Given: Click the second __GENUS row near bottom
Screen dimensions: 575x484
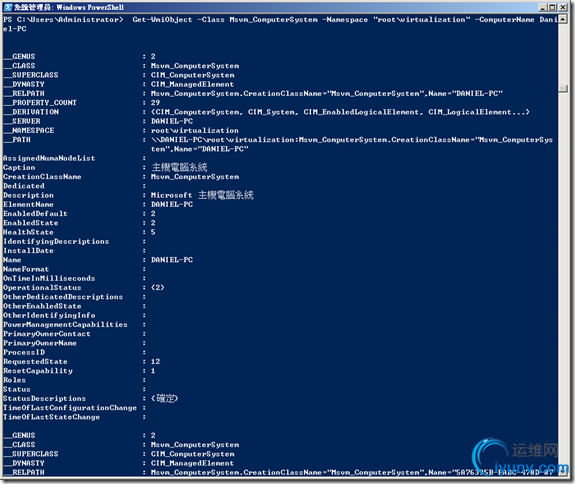Looking at the screenshot, I should 79,435.
